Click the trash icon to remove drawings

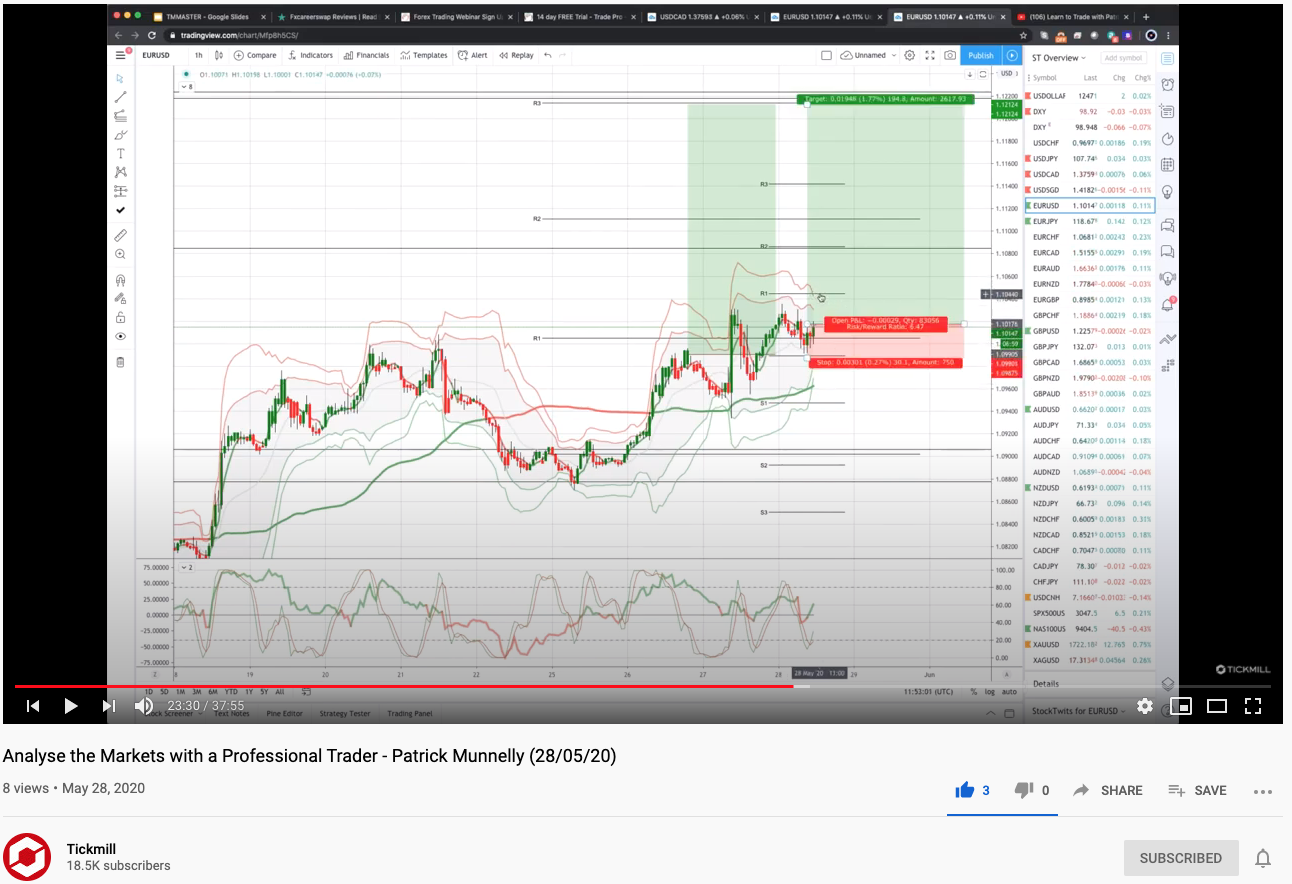tap(120, 361)
